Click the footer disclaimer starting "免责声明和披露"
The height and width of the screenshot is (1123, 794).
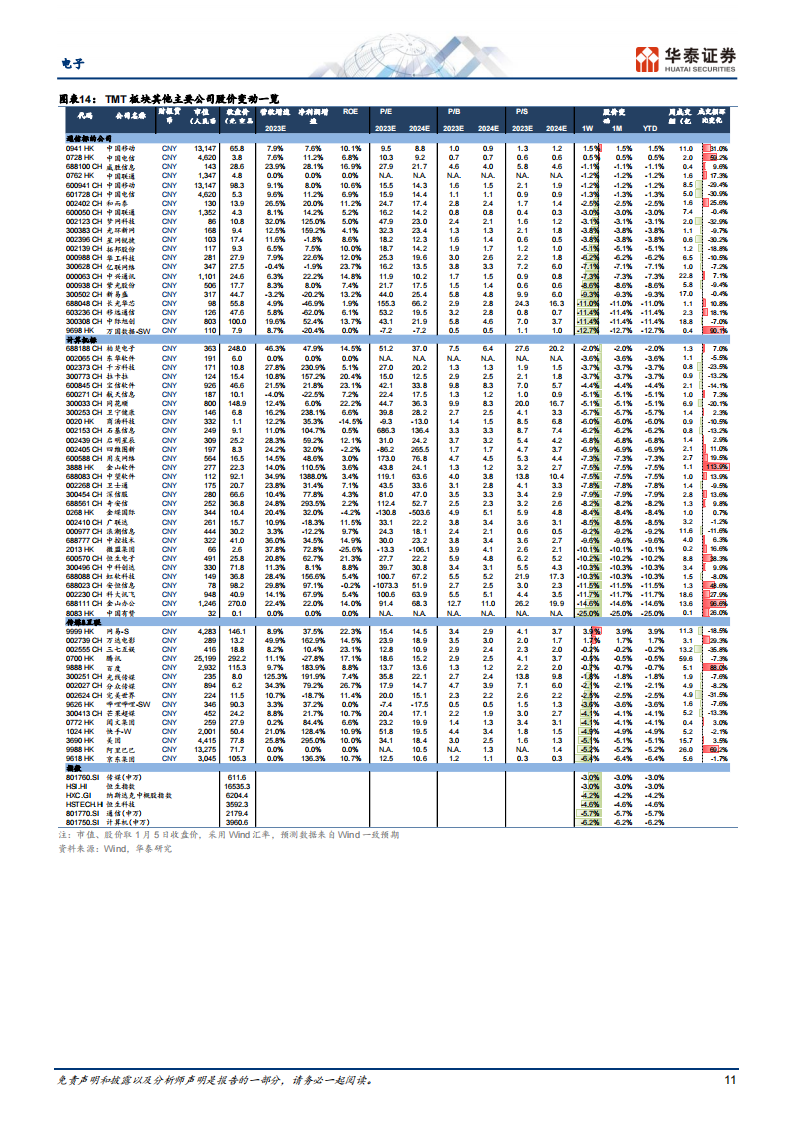215,1080
